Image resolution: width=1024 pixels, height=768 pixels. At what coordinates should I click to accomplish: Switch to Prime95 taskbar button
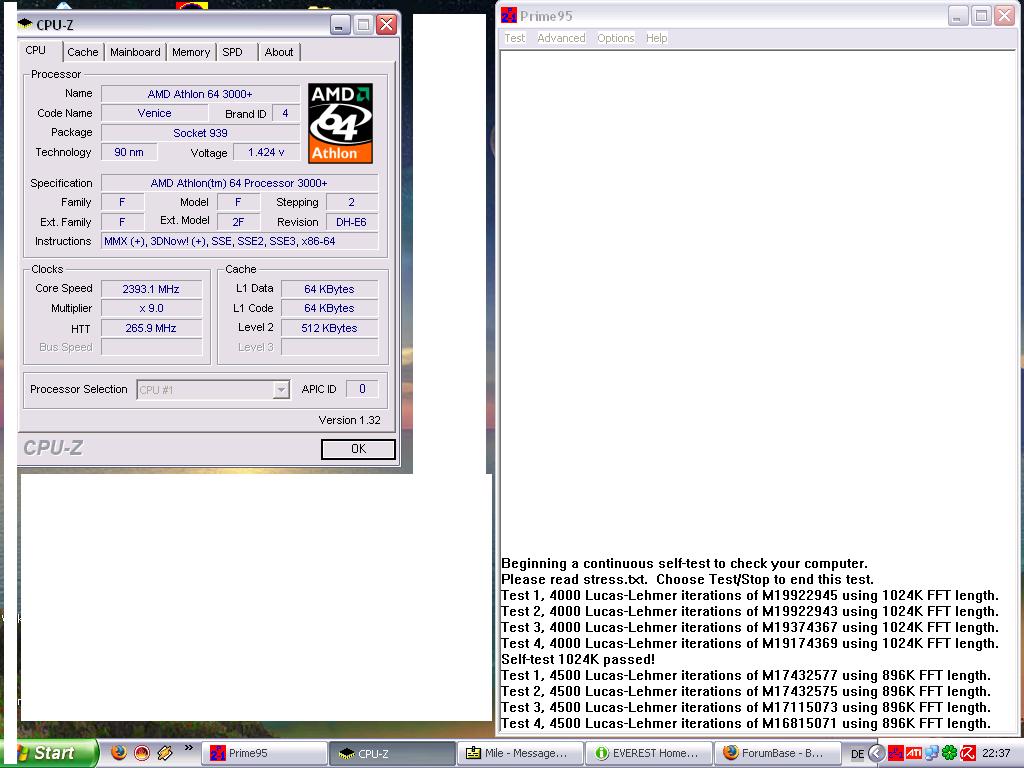pyautogui.click(x=264, y=753)
